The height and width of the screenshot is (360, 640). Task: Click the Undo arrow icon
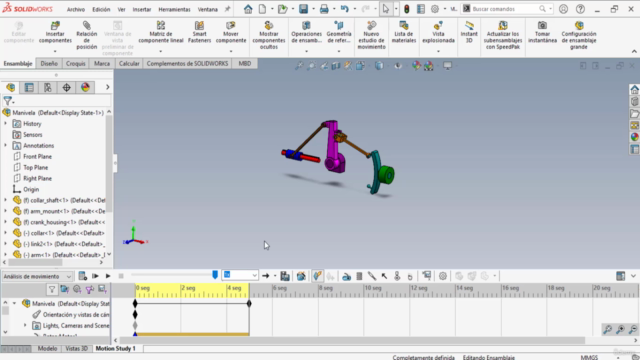[344, 9]
